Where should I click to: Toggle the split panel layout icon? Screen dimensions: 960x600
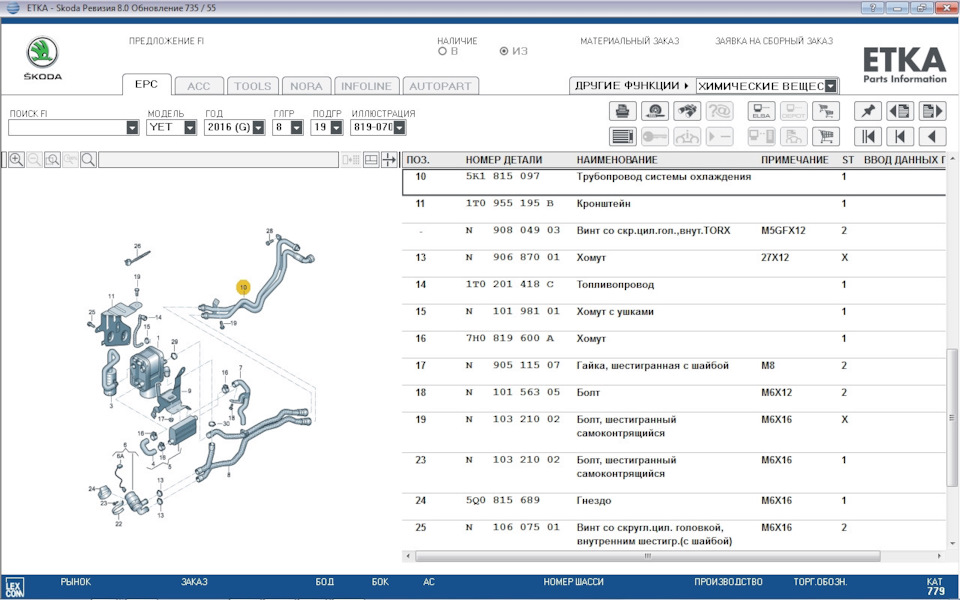(x=371, y=160)
